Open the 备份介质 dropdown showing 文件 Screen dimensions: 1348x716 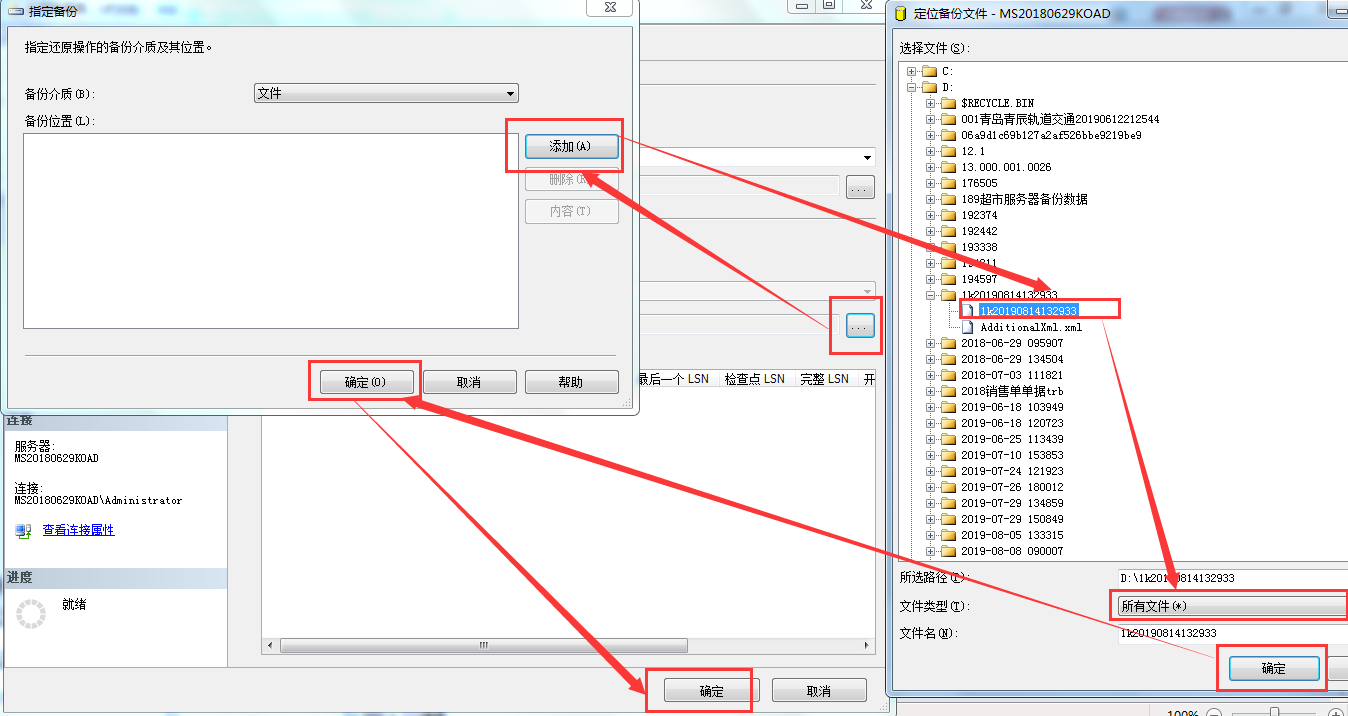[x=386, y=93]
